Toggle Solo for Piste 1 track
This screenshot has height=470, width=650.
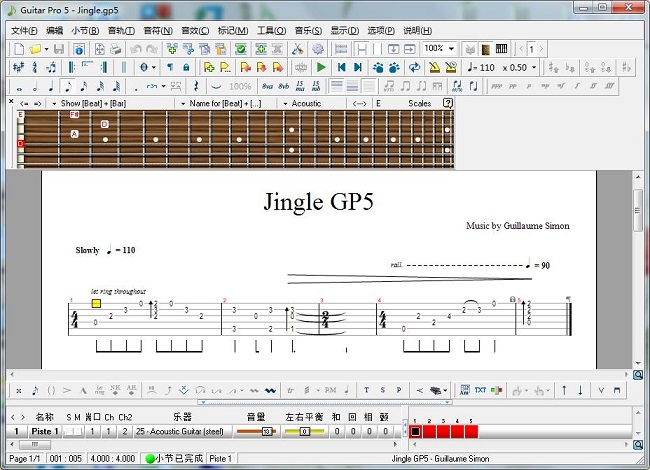coord(69,431)
